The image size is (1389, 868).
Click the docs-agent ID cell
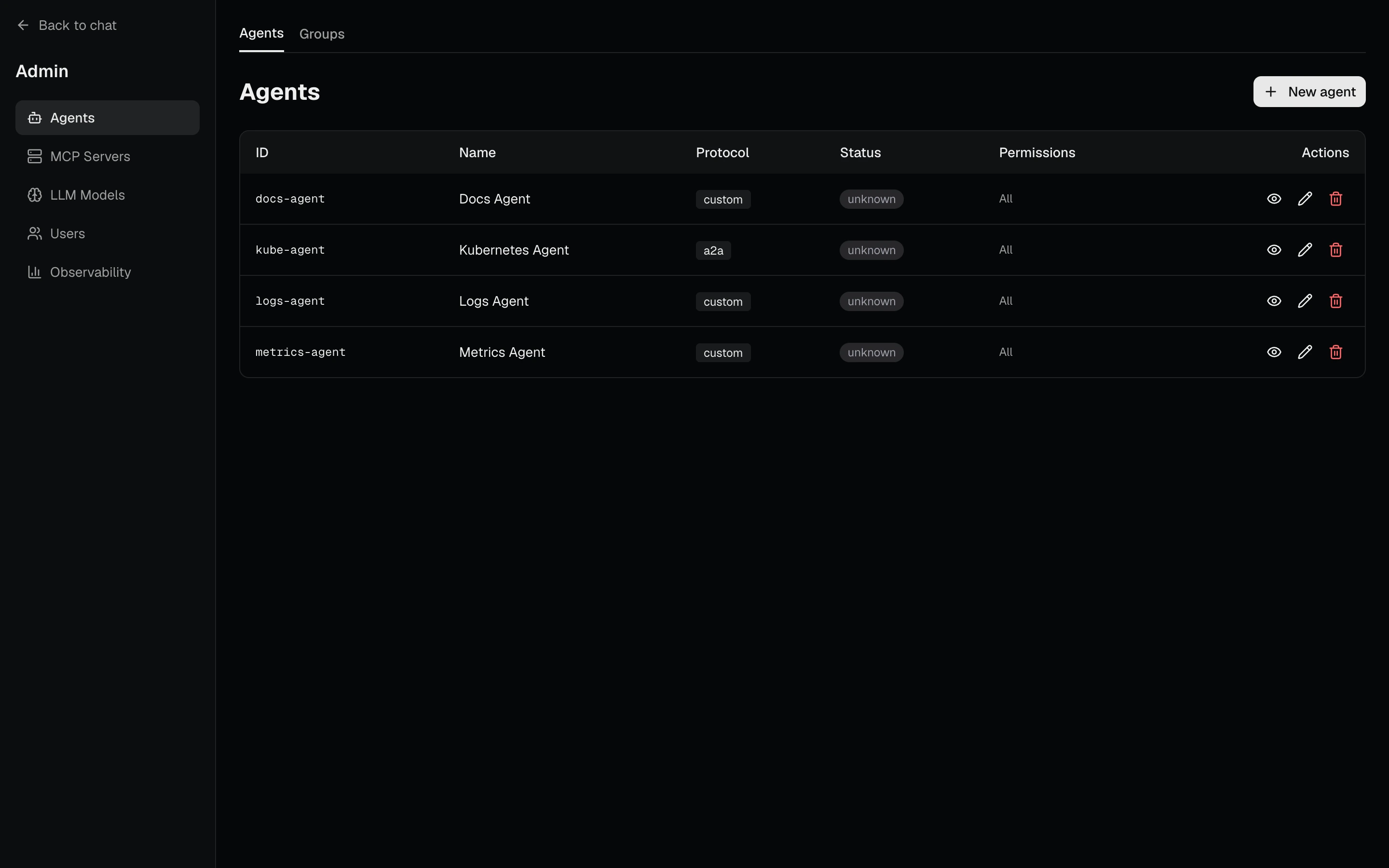[x=290, y=199]
